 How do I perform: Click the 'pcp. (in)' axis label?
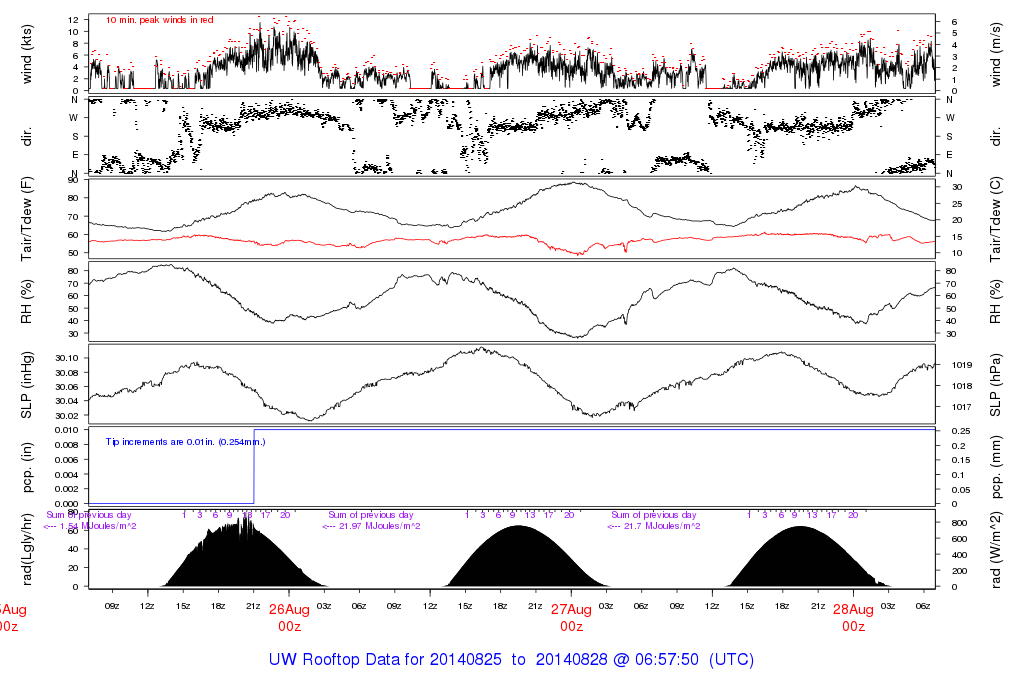point(27,468)
